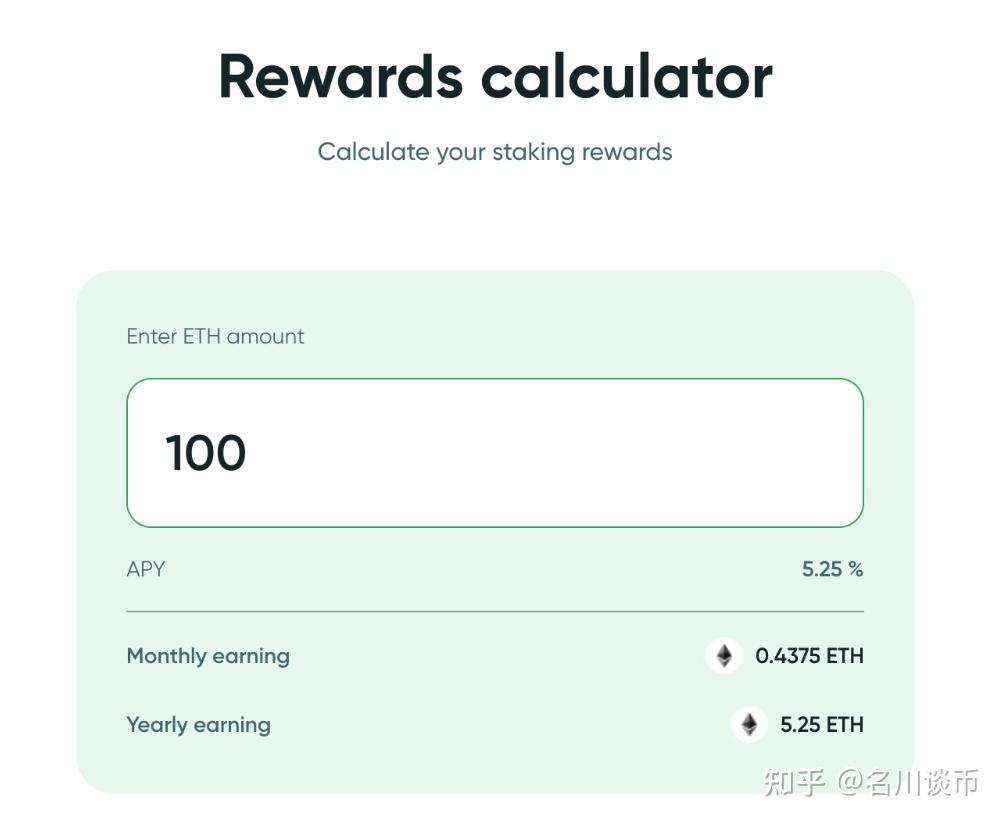Click the Monthly earning label

click(208, 656)
